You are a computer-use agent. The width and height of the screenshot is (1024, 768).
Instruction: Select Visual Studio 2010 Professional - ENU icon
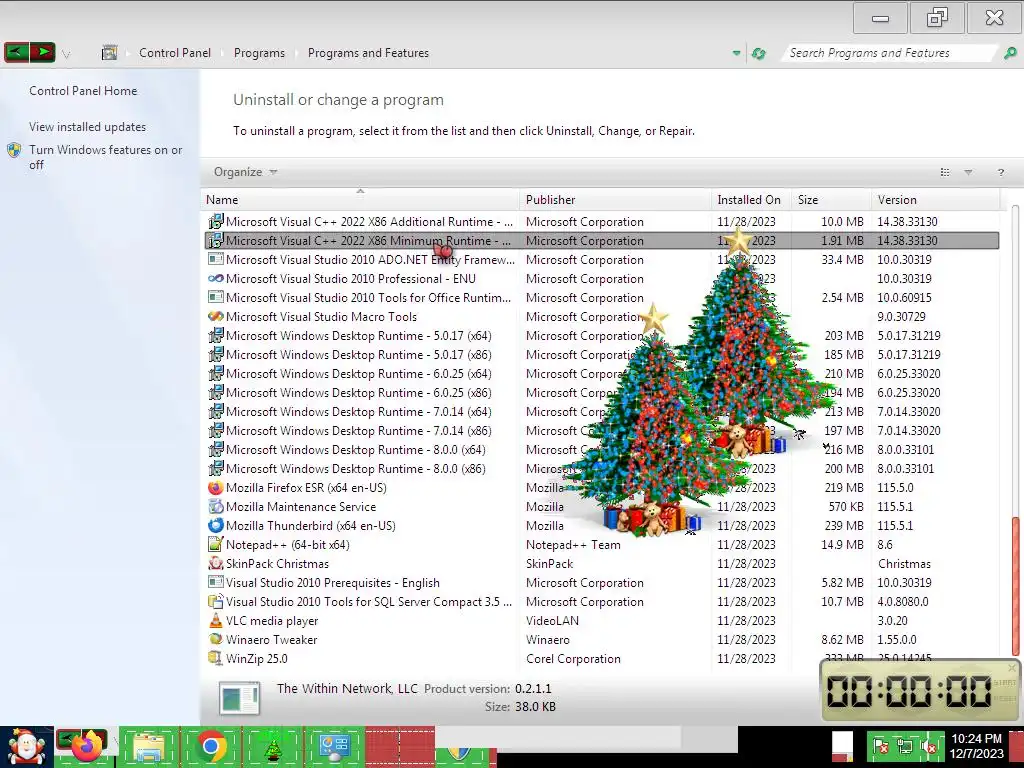[216, 278]
